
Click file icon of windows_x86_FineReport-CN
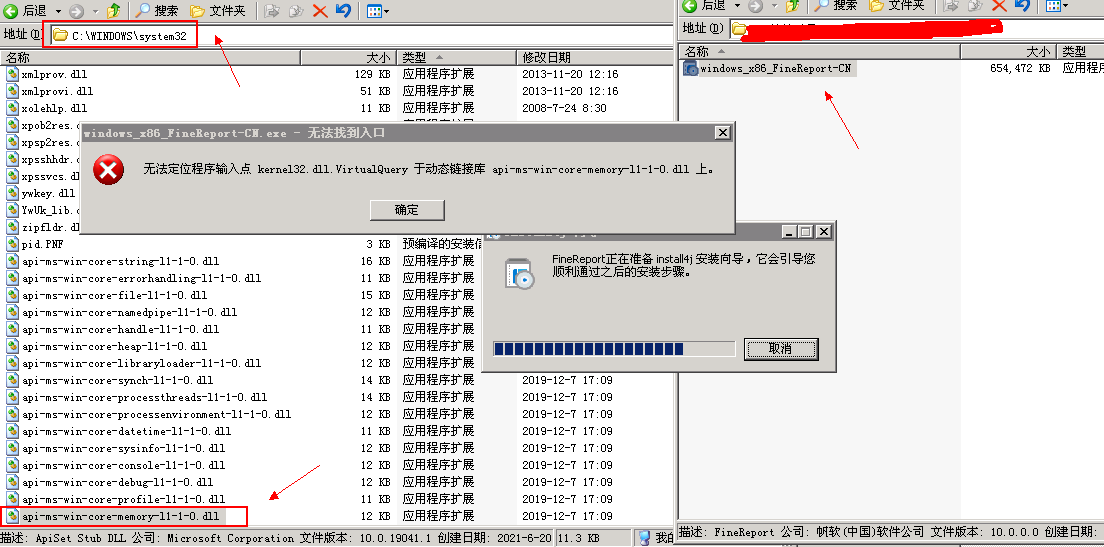691,68
